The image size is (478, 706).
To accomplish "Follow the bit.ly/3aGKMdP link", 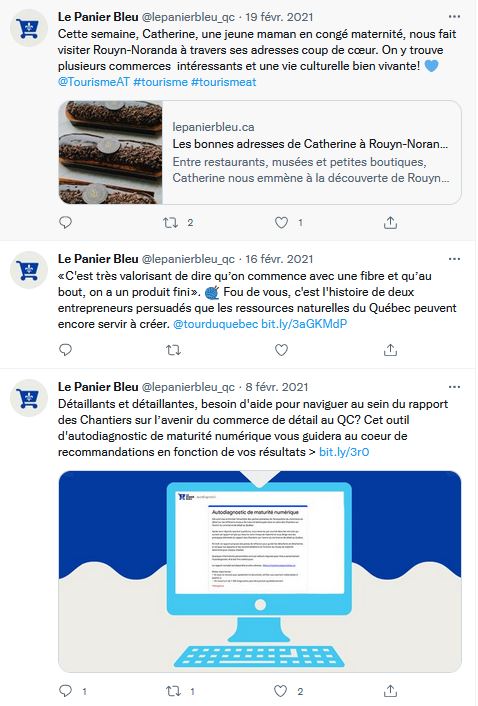I will click(x=304, y=324).
